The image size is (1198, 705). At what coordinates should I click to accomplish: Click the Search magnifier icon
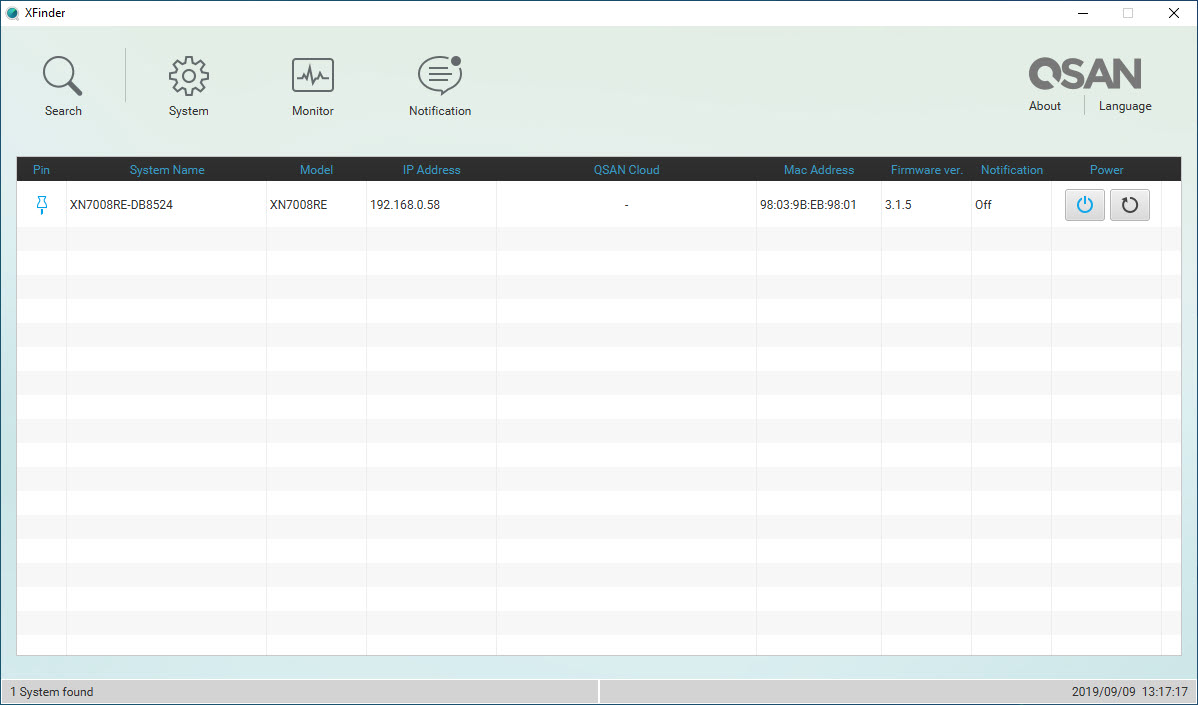pos(63,76)
